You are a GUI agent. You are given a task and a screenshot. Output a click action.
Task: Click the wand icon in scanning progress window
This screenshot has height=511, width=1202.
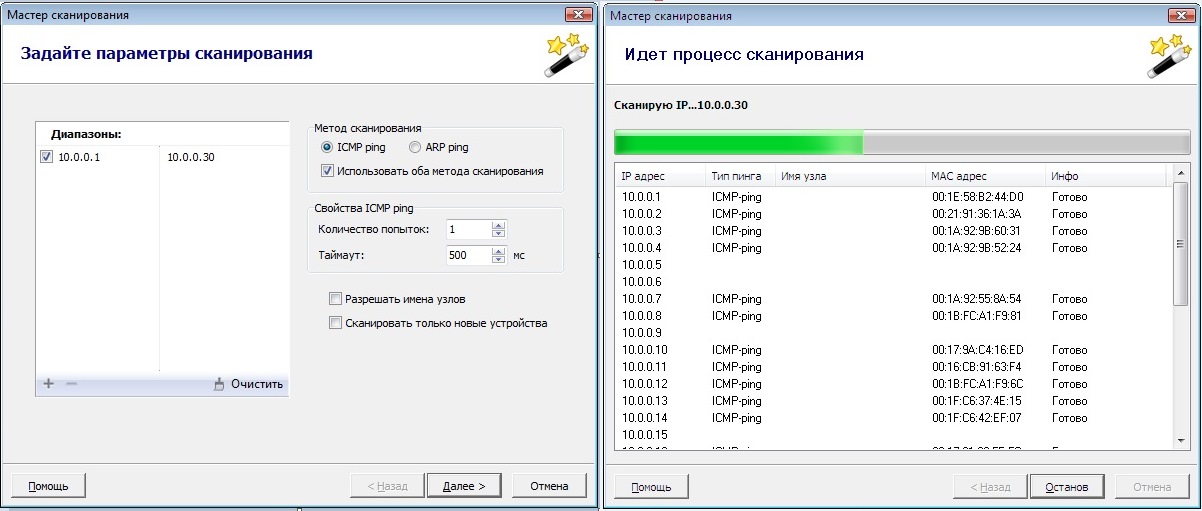(1168, 55)
